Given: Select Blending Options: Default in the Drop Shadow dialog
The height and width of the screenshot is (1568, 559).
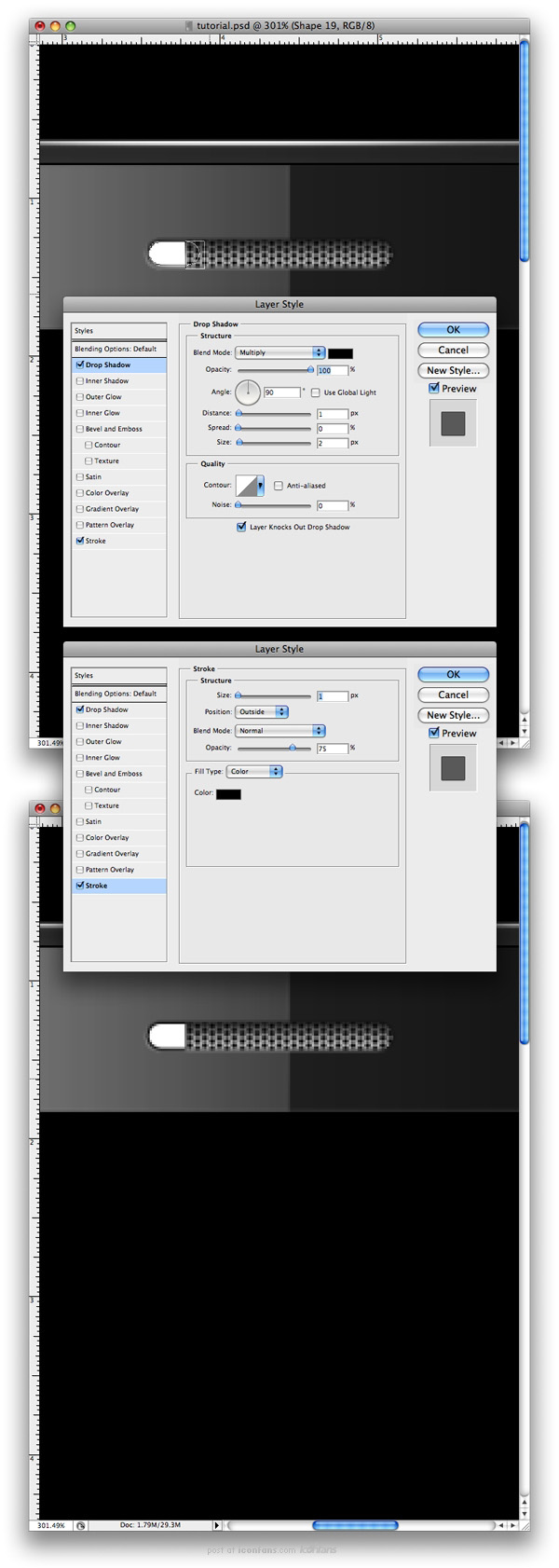Looking at the screenshot, I should [119, 349].
